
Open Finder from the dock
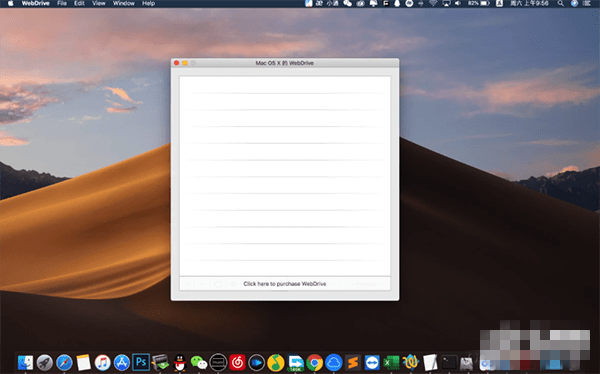click(x=26, y=362)
